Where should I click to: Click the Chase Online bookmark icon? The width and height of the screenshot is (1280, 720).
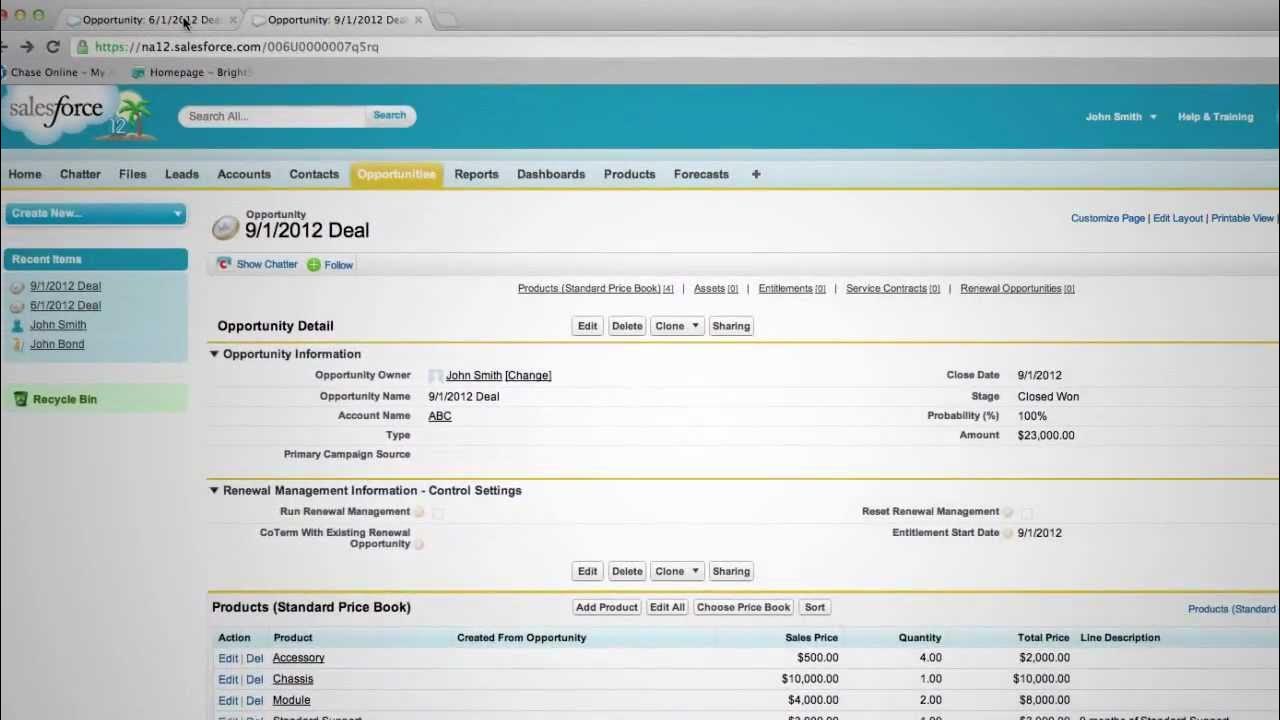3,72
